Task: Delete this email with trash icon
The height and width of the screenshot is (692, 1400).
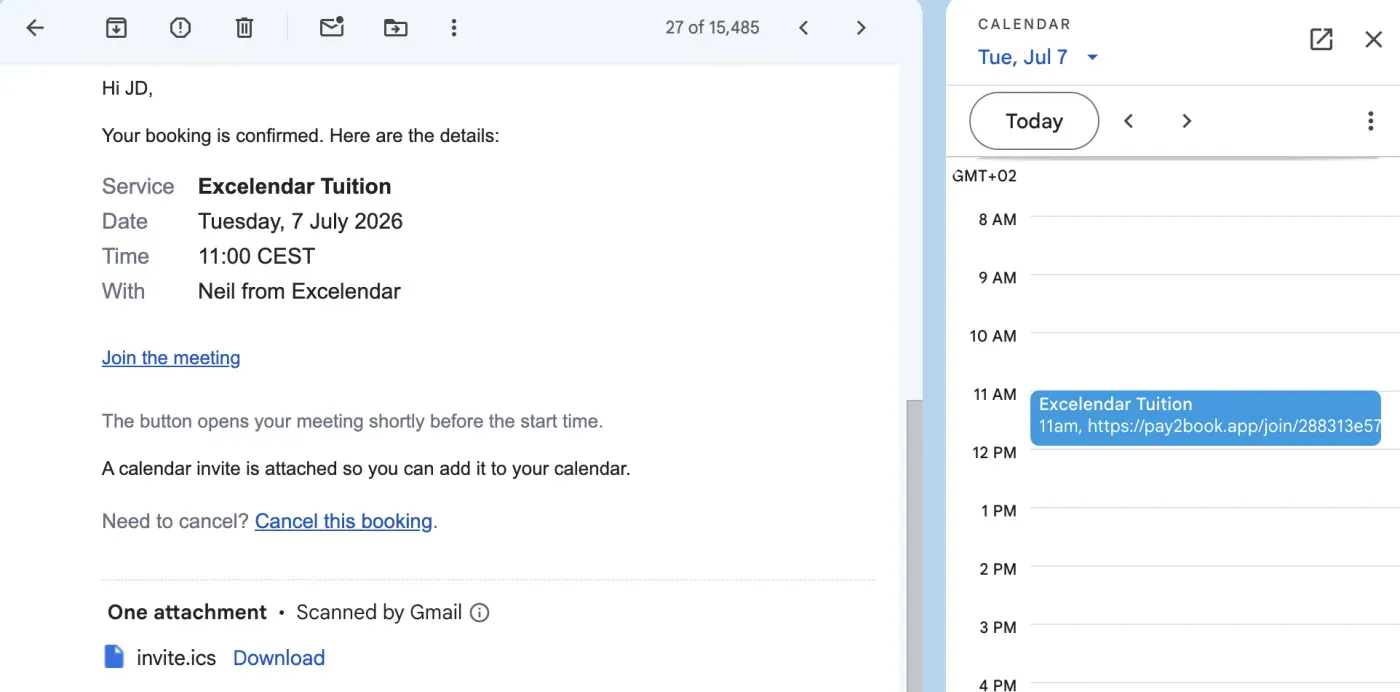Action: point(244,28)
